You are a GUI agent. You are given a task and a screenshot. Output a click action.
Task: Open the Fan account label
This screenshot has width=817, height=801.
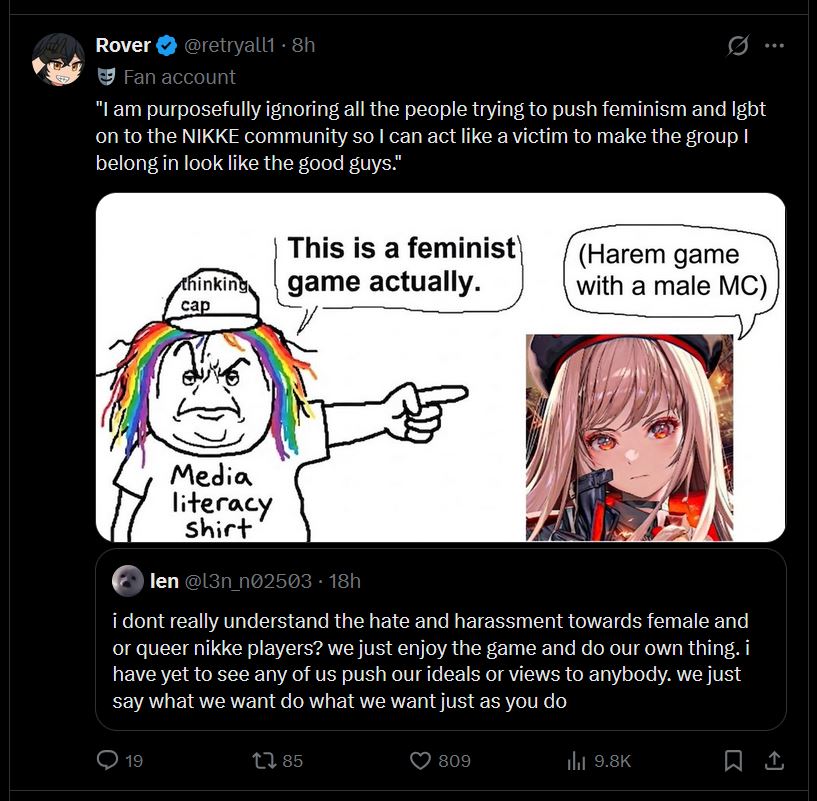(179, 77)
